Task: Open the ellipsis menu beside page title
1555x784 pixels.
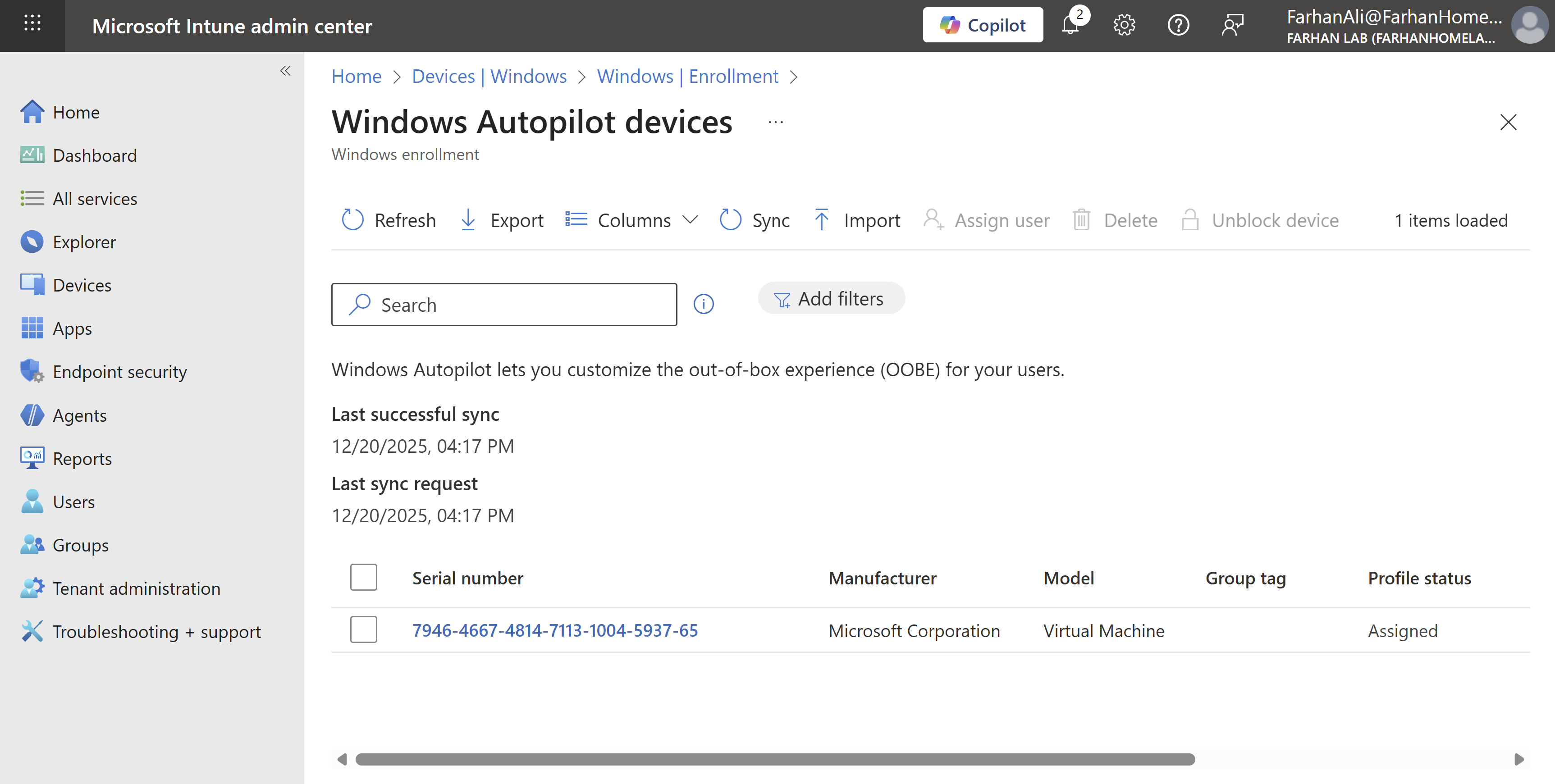Action: [x=776, y=123]
